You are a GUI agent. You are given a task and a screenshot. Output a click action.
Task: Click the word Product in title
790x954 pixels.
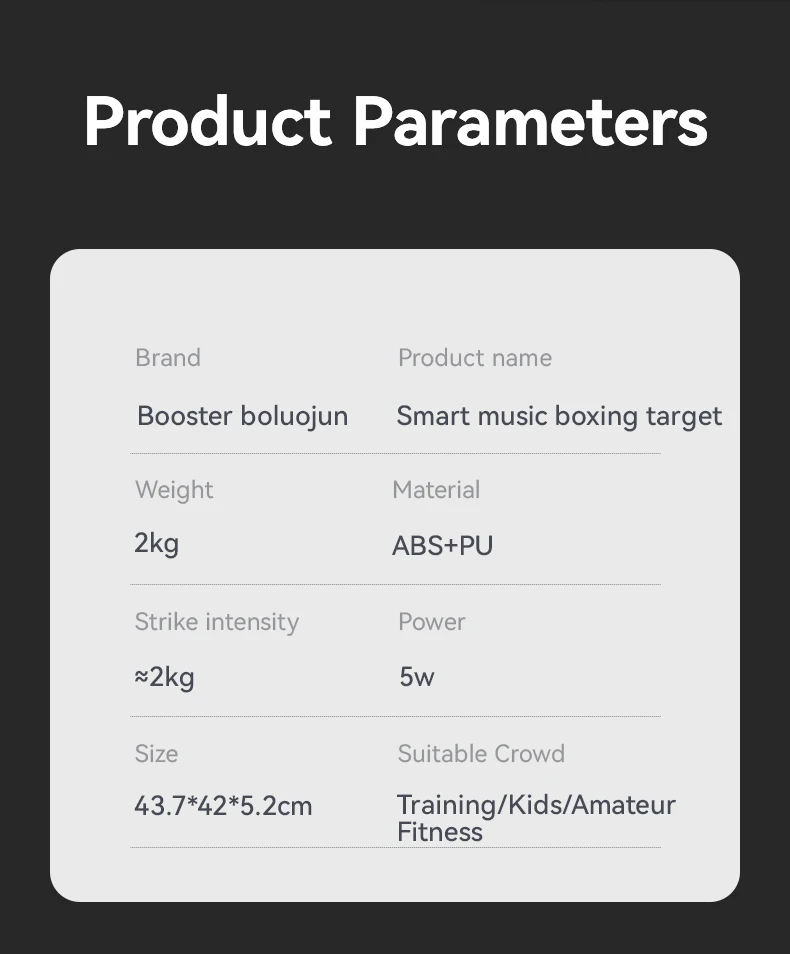pos(207,122)
